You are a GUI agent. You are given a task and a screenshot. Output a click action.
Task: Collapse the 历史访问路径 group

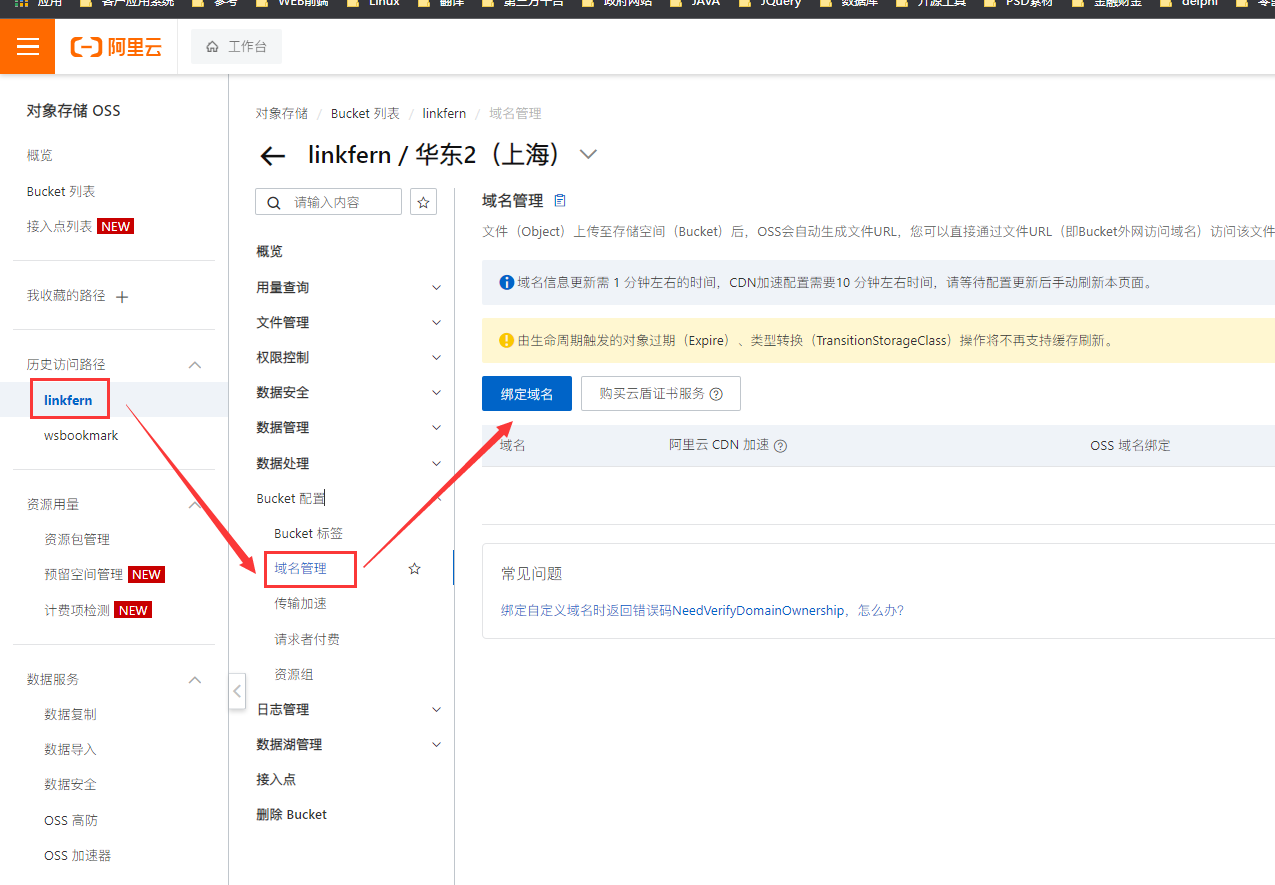(195, 365)
